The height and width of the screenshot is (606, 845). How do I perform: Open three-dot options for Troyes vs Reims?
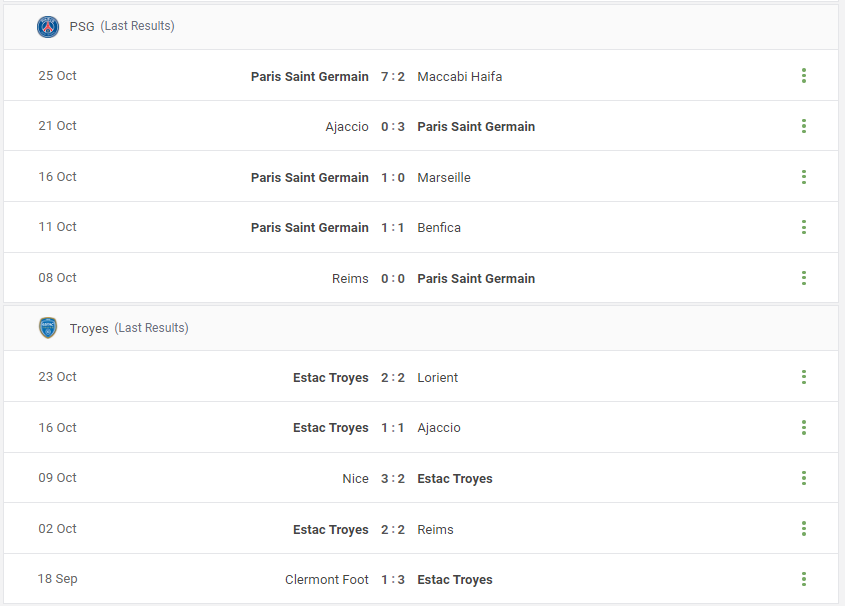(804, 528)
